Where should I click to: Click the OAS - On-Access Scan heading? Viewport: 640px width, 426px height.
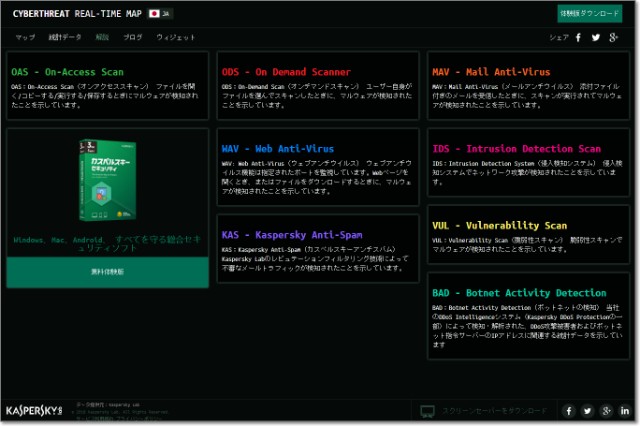68,72
